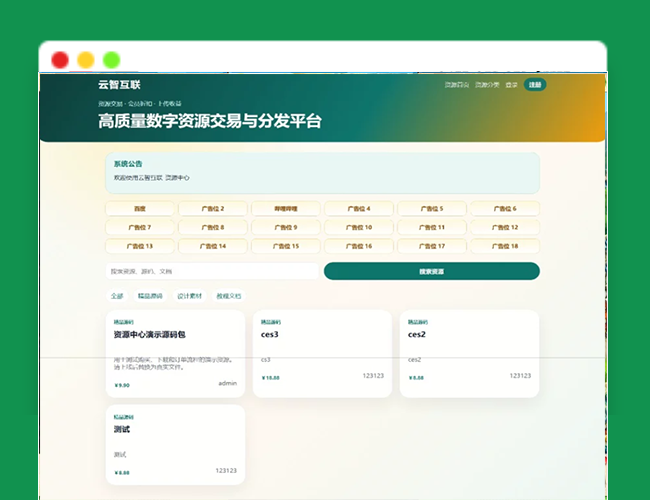This screenshot has height=500, width=650.
Task: Open the 广告位 2 ad slot
Action: point(213,209)
